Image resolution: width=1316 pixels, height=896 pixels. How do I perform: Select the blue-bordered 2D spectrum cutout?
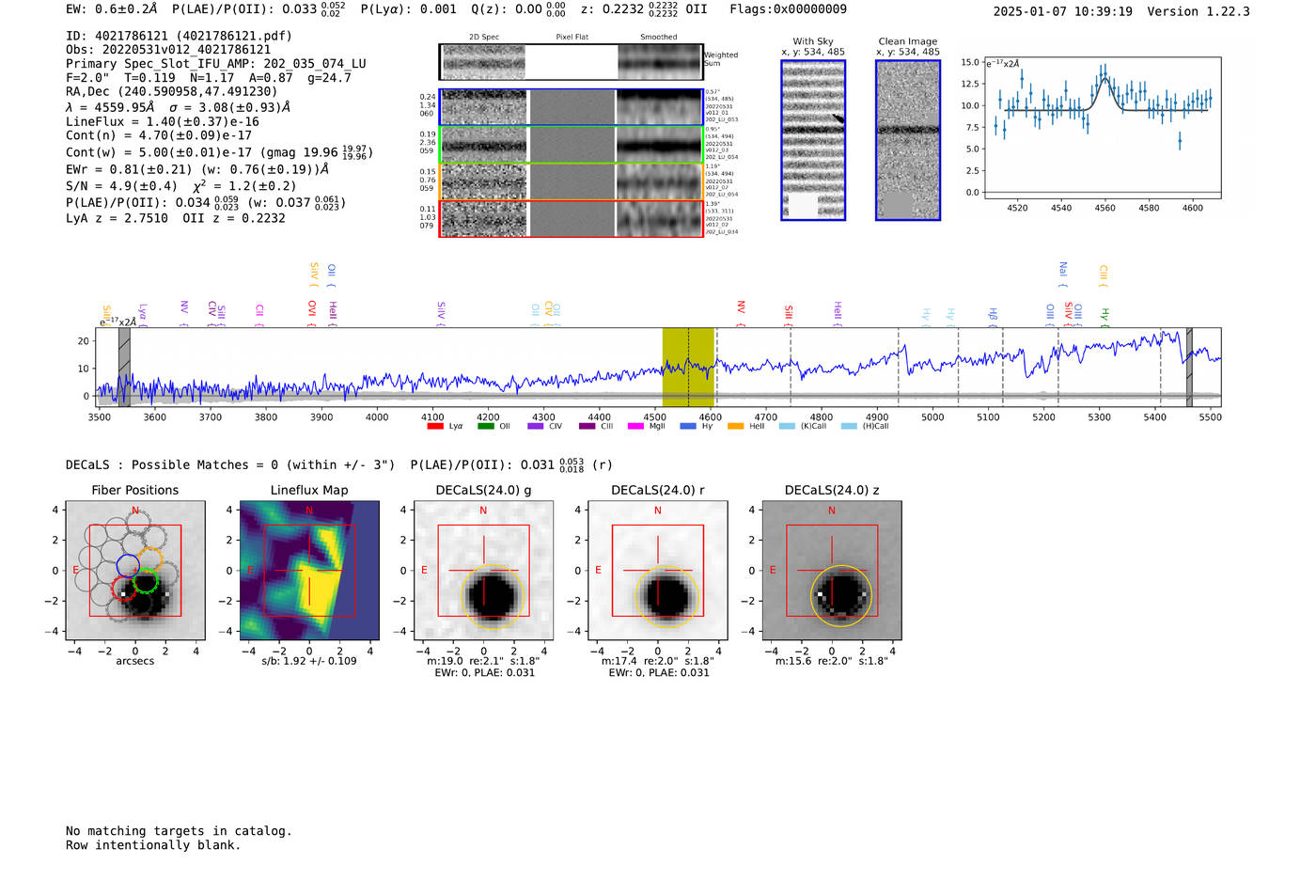coord(572,107)
